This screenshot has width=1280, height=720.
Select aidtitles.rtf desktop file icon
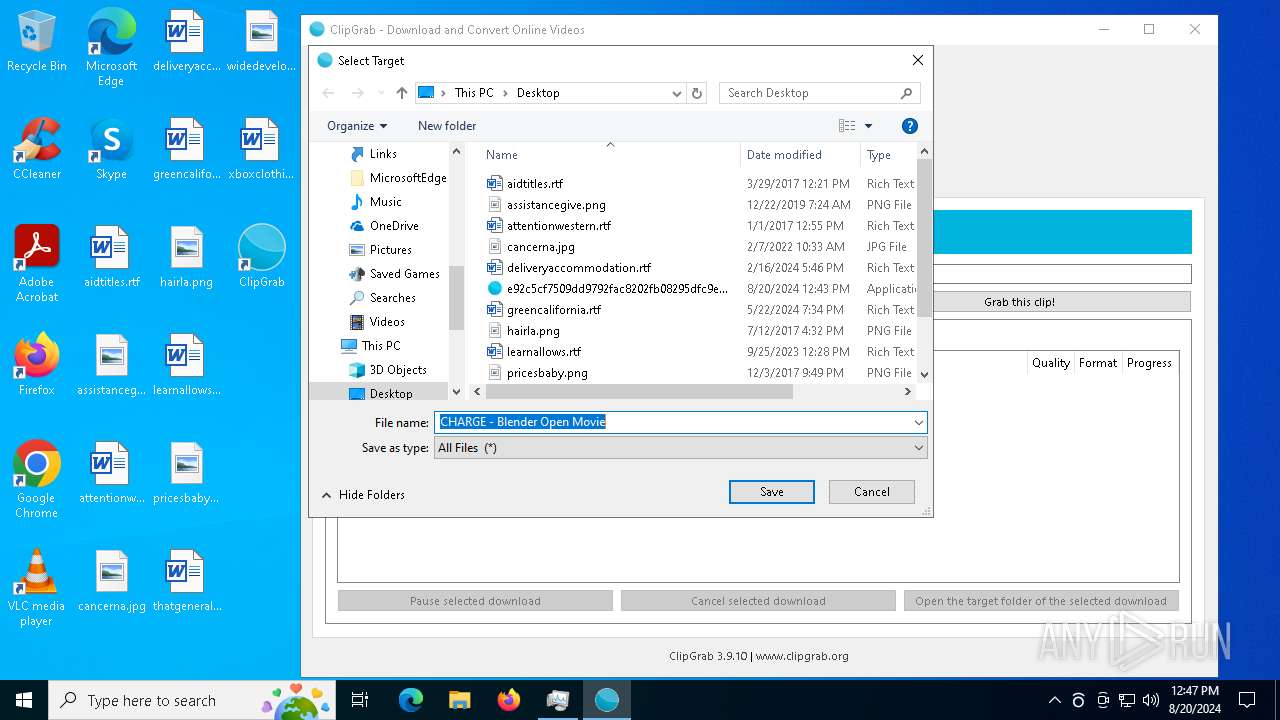(111, 257)
